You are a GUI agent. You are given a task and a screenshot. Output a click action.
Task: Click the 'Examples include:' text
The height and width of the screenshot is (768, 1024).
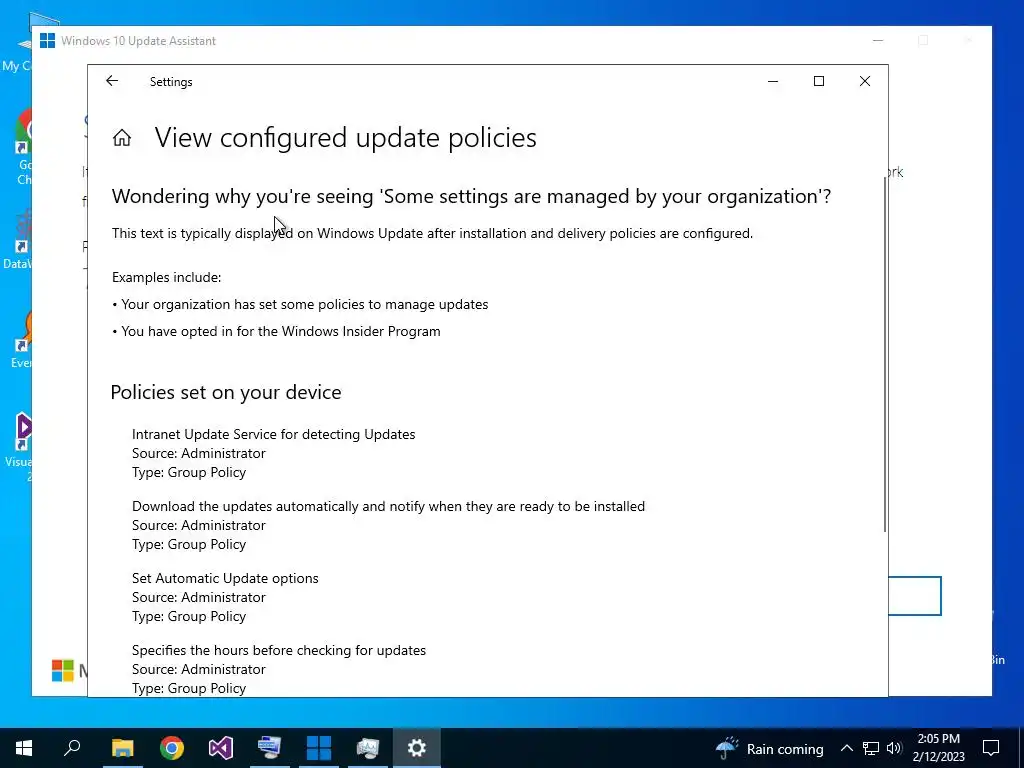click(x=167, y=278)
